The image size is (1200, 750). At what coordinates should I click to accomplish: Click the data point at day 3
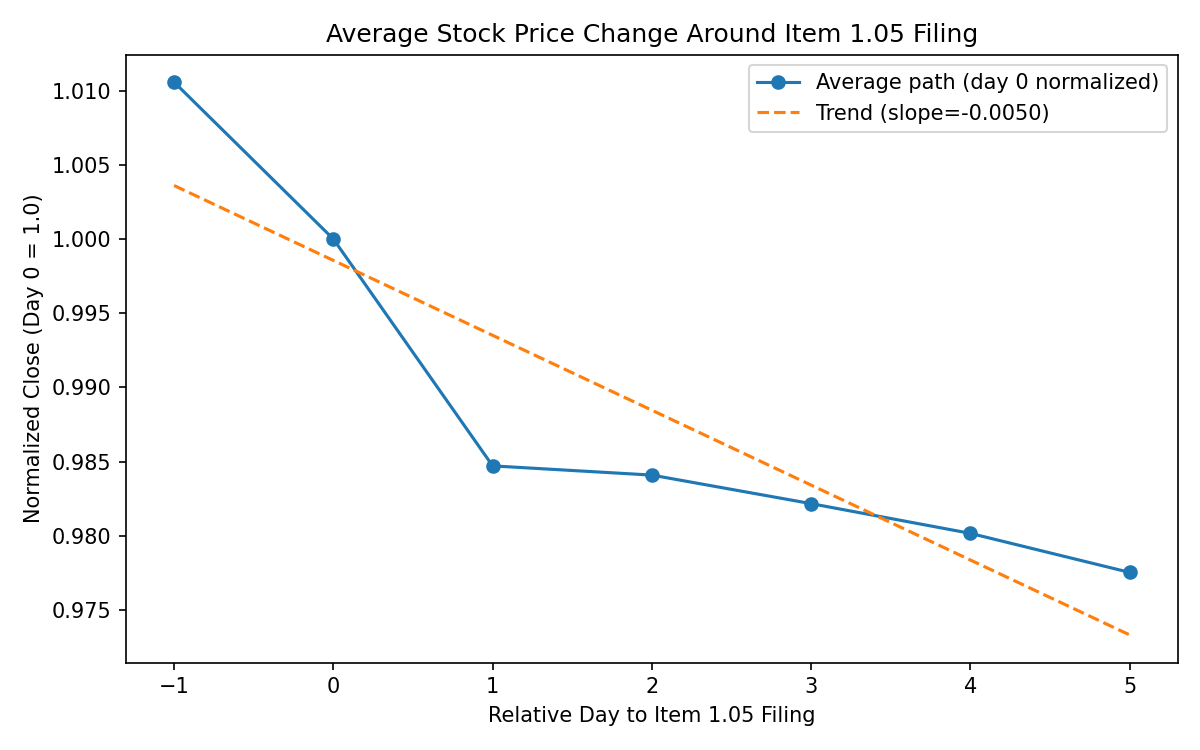(x=811, y=504)
